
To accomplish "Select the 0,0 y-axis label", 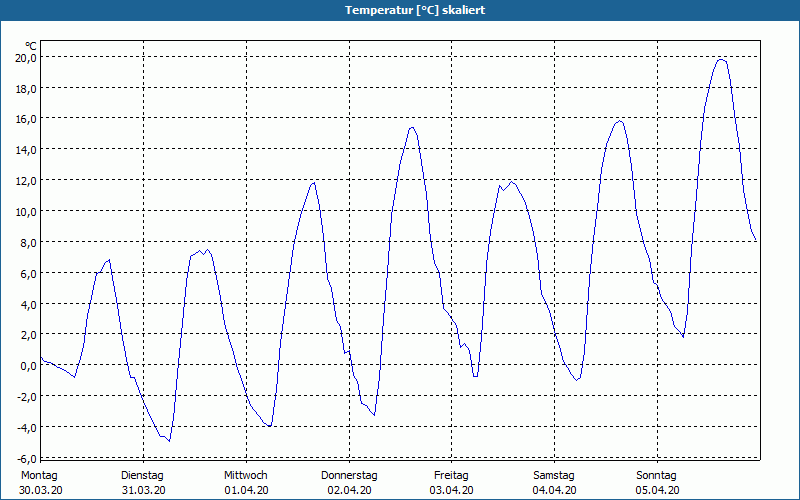I will [28, 366].
